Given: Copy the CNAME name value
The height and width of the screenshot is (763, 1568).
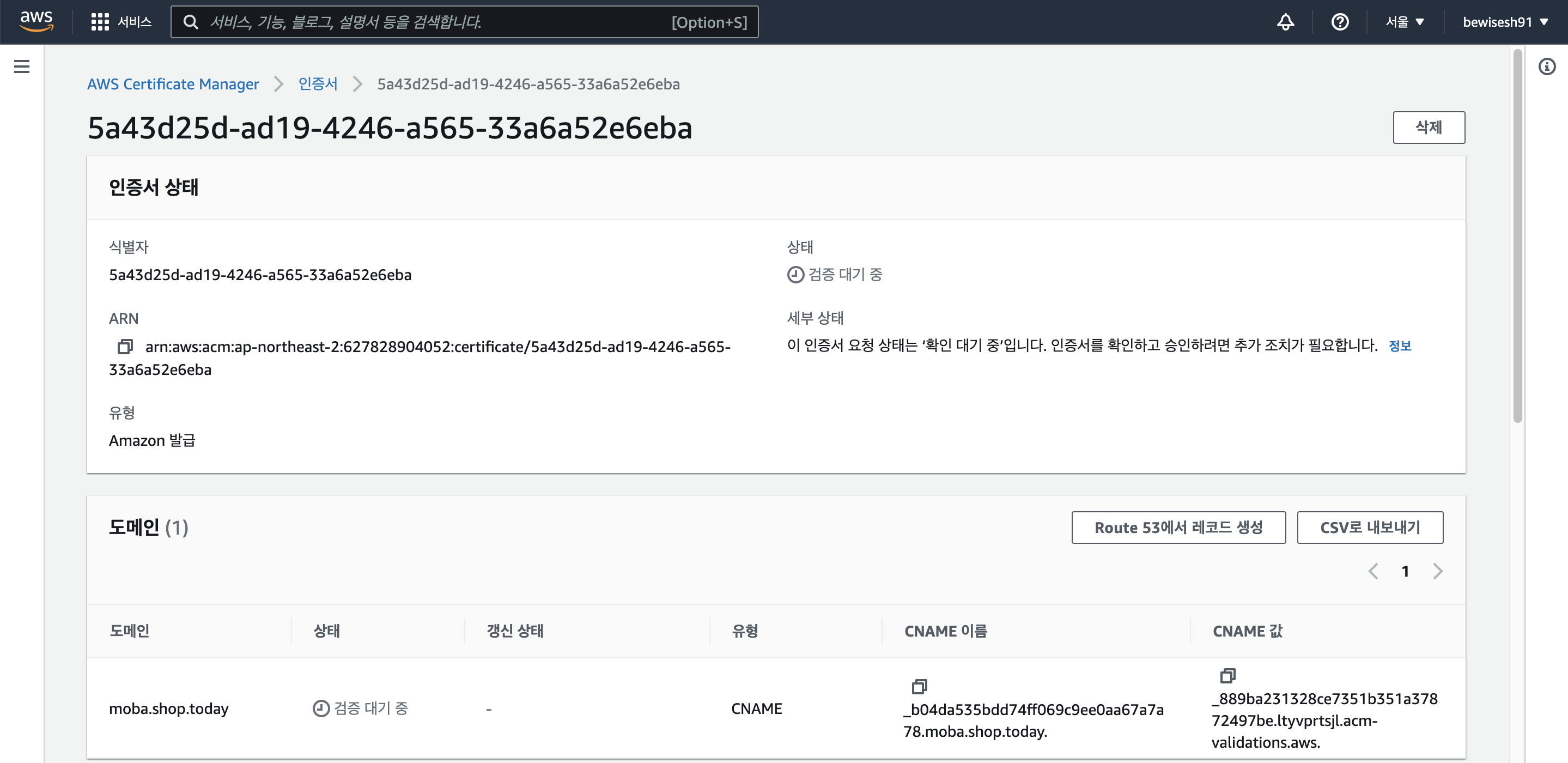Looking at the screenshot, I should coord(919,686).
